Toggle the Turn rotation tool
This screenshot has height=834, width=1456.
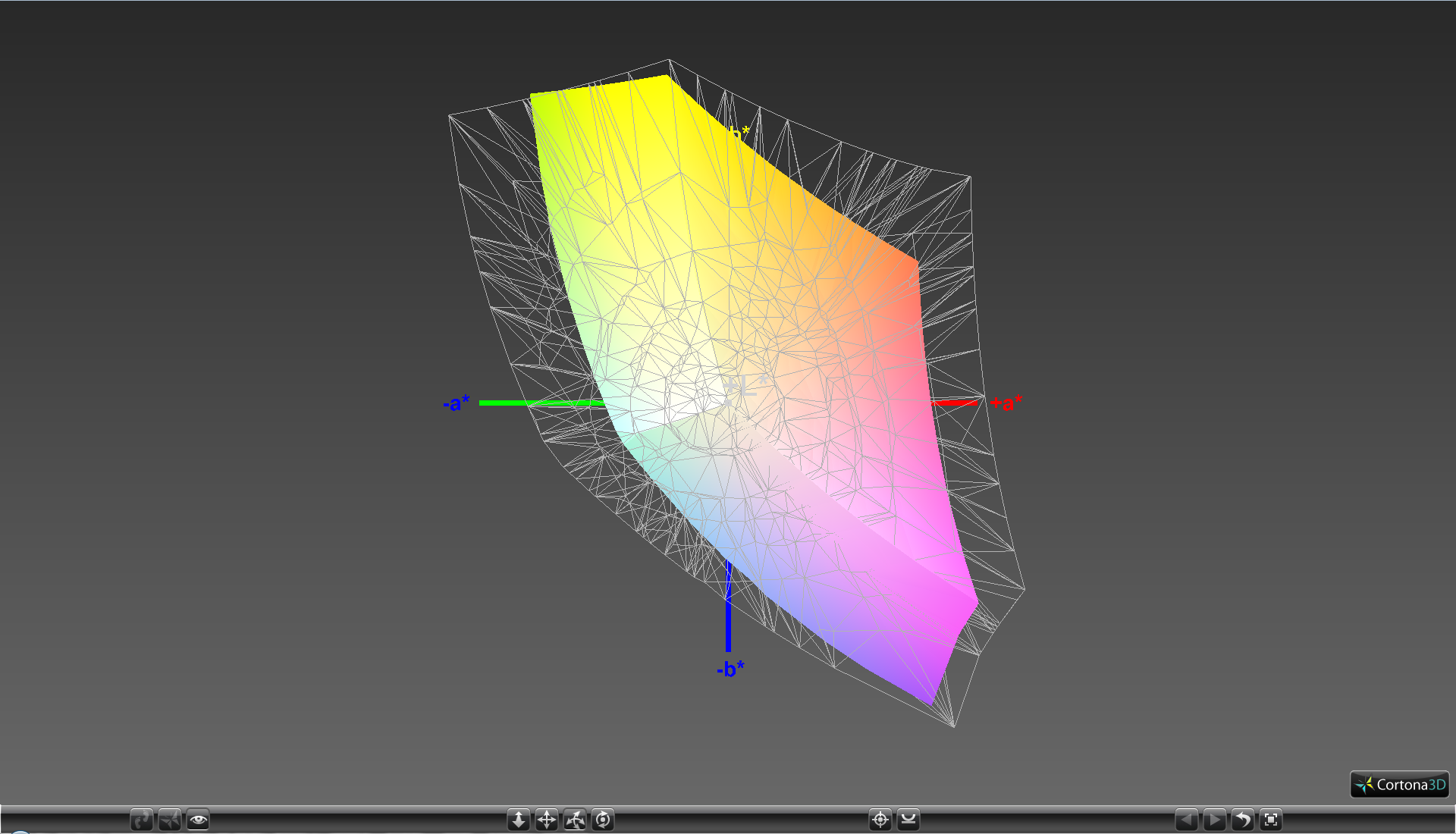[575, 820]
